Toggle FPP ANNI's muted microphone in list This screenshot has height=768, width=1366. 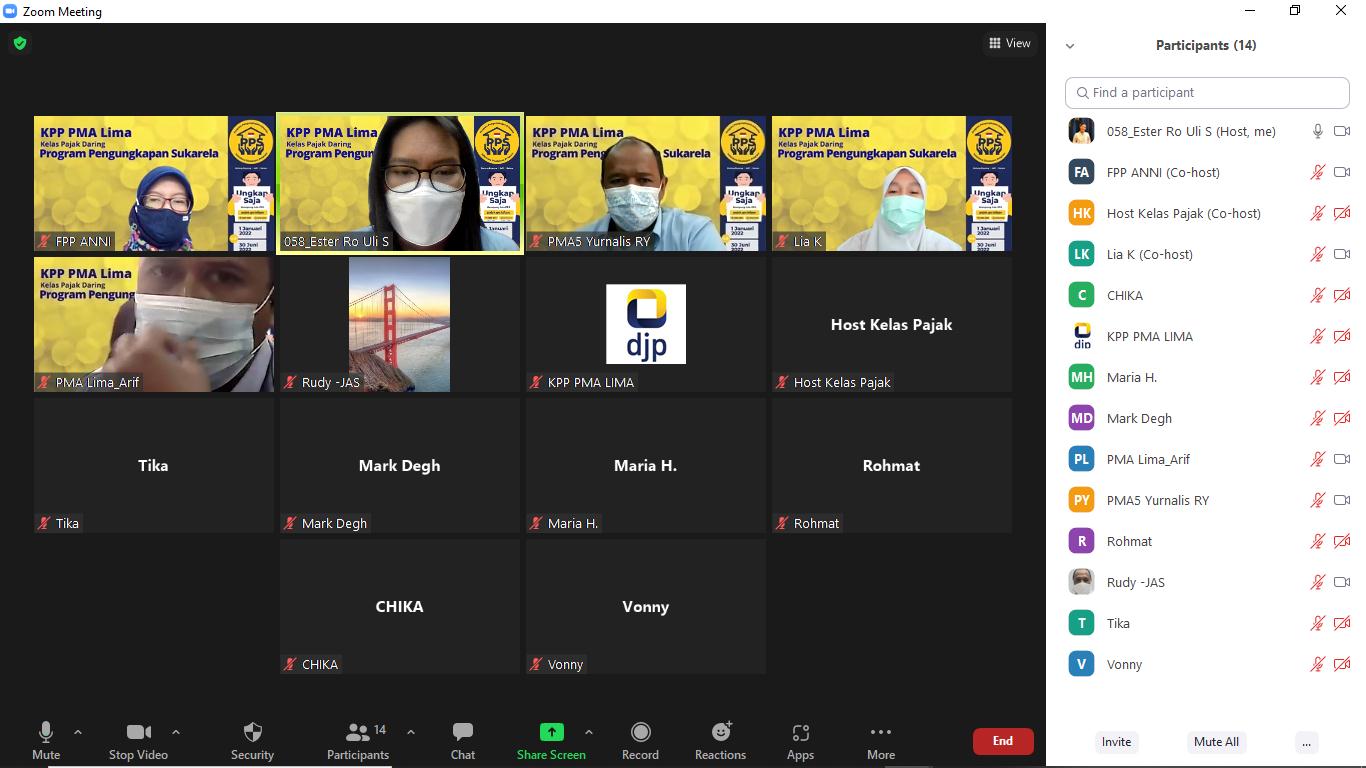click(x=1318, y=172)
